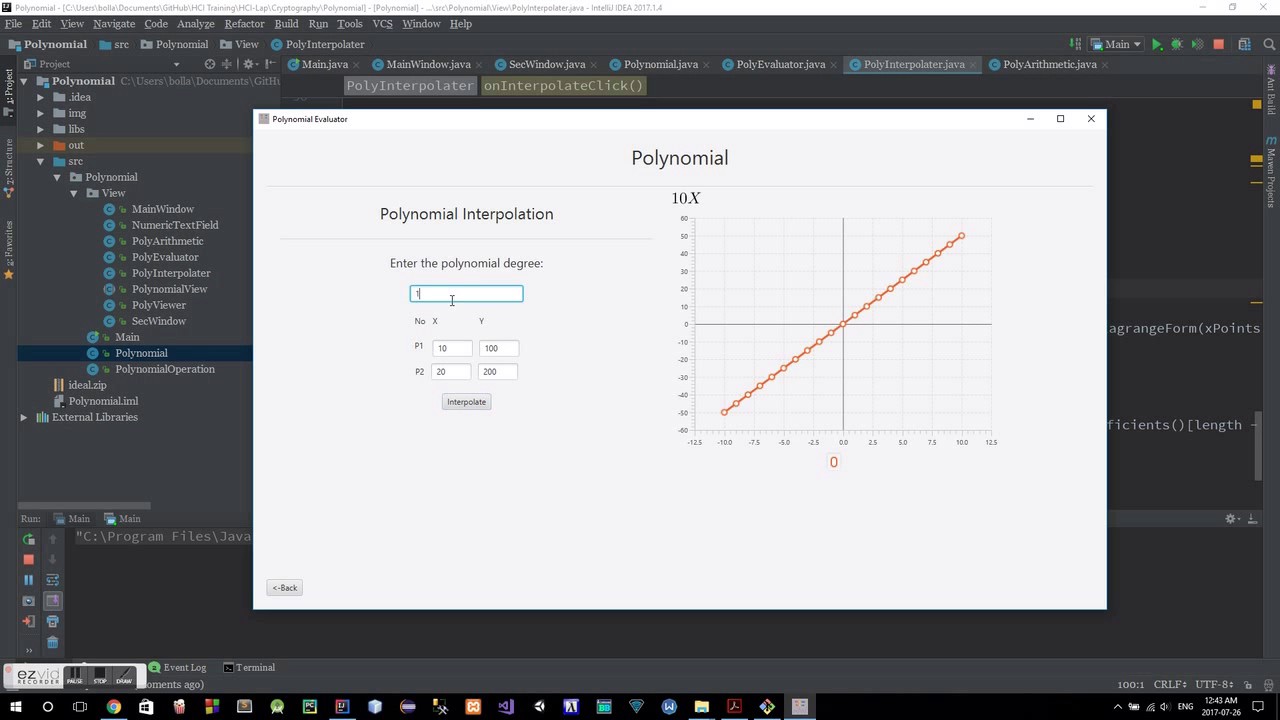Collapse the View package
The height and width of the screenshot is (720, 1280).
pos(73,193)
